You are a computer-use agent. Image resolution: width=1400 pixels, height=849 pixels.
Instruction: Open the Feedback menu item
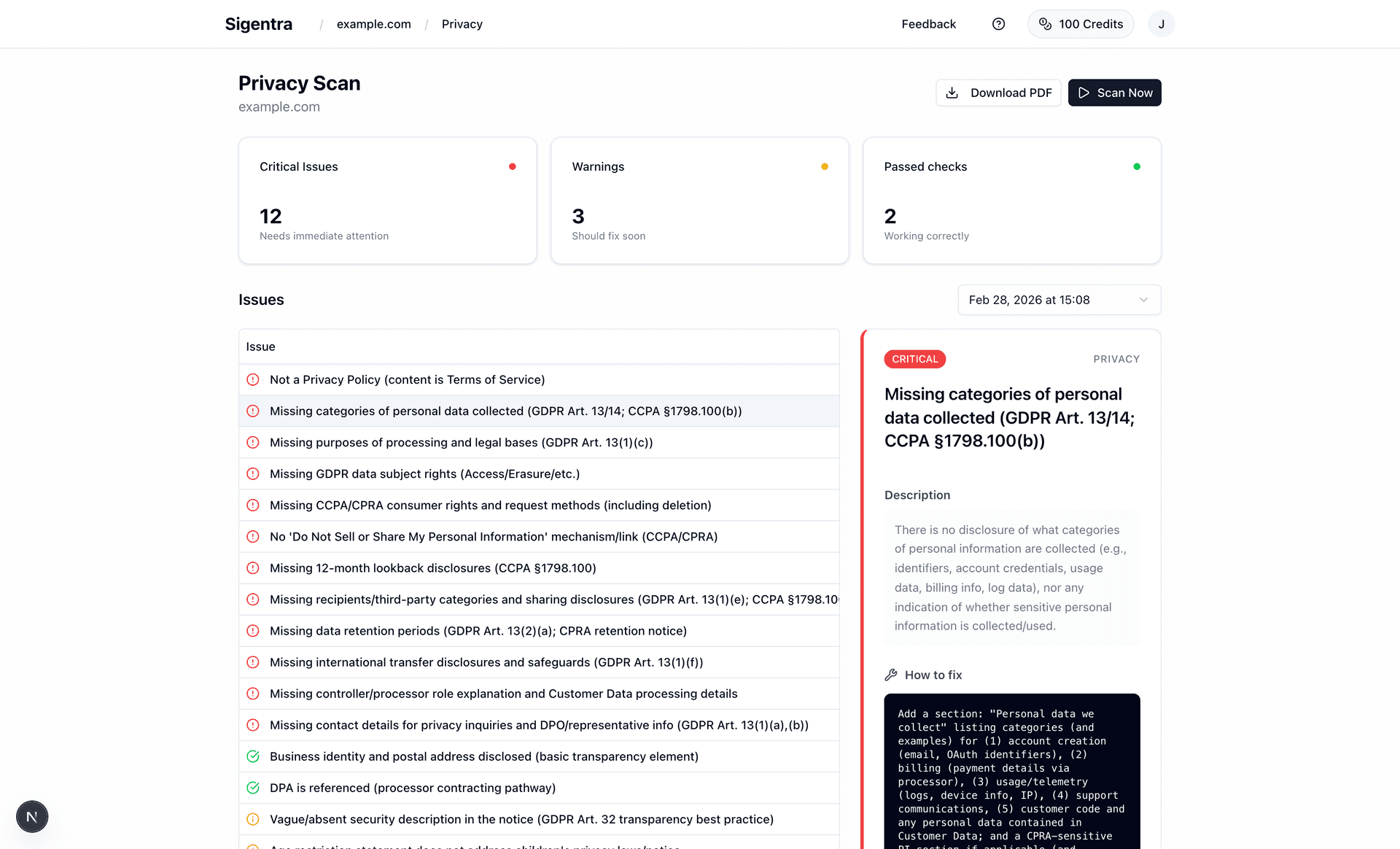928,24
